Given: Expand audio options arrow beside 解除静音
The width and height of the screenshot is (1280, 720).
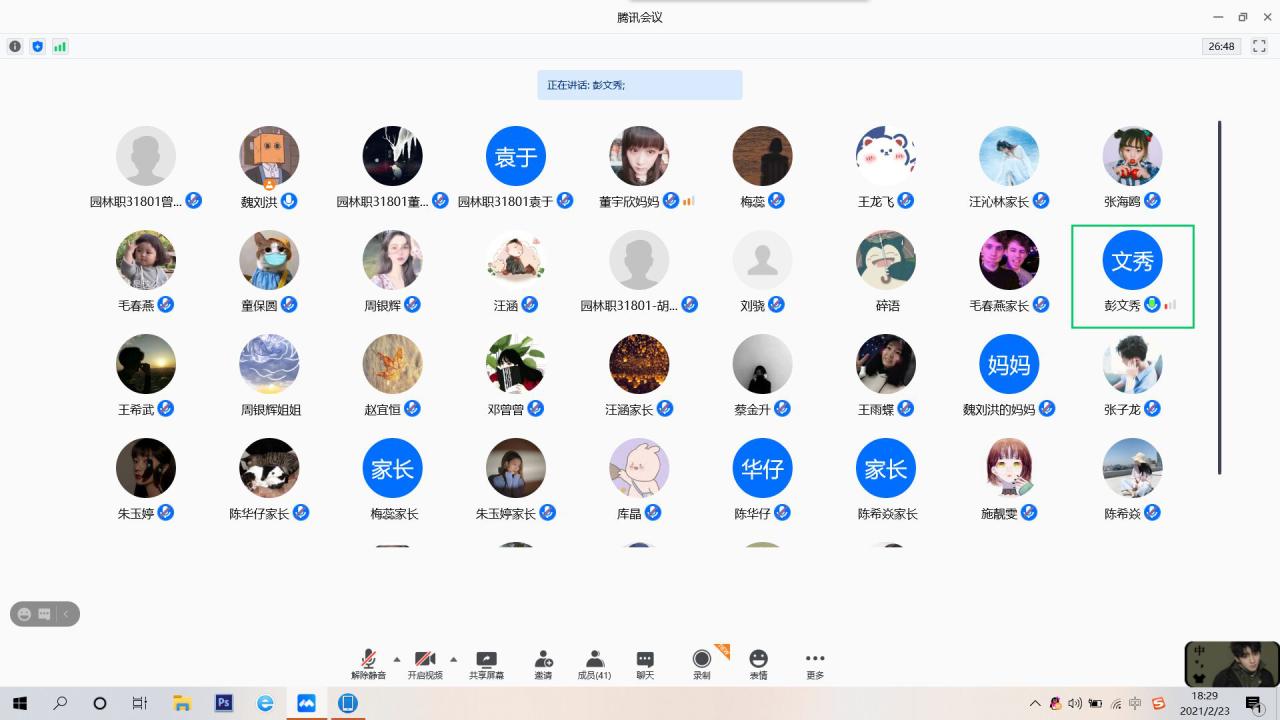Looking at the screenshot, I should [397, 659].
